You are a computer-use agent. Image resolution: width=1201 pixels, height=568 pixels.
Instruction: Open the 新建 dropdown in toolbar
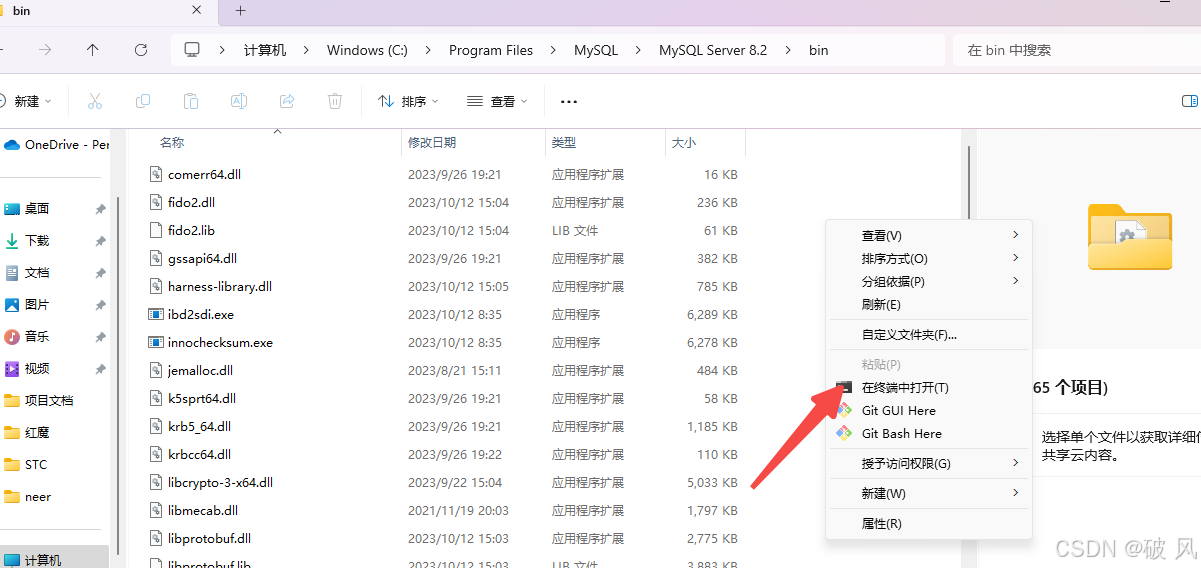pyautogui.click(x=27, y=101)
